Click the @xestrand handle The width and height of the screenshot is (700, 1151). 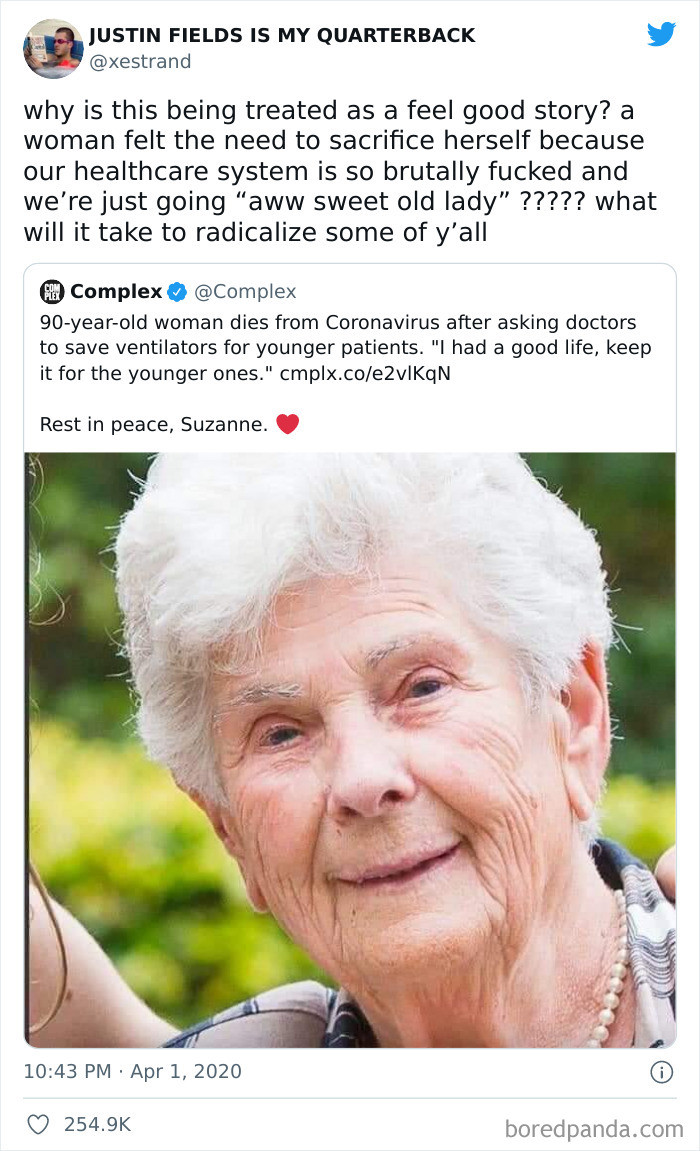click(140, 62)
